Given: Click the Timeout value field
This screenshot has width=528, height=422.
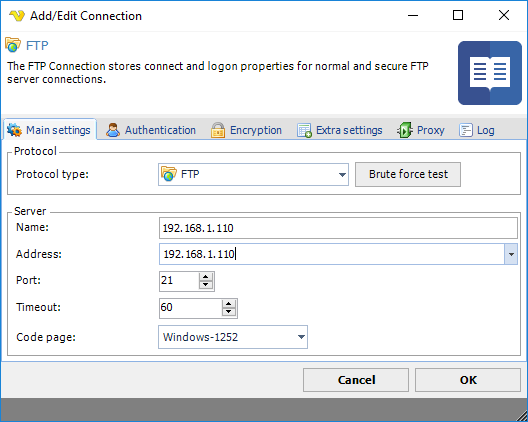Looking at the screenshot, I should 190,308.
